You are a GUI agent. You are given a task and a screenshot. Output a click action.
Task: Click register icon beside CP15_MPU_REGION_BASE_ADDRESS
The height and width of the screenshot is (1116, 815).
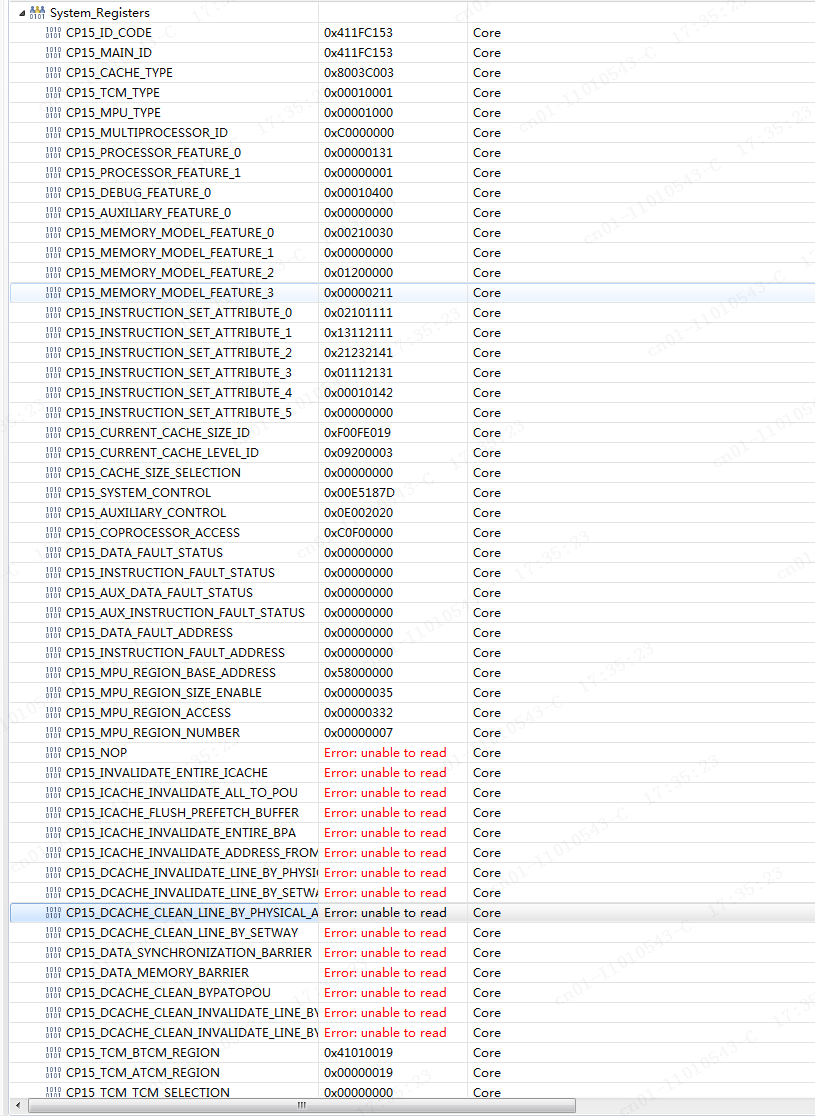tap(53, 673)
